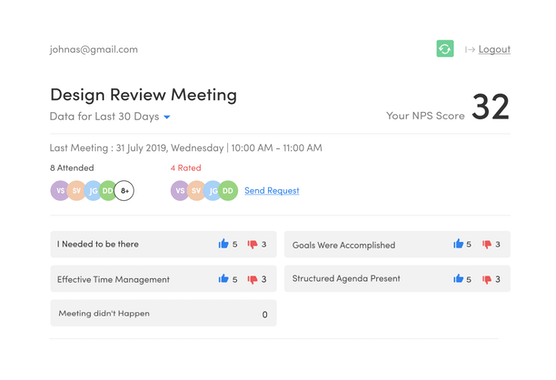Click the 8 Attended label
The height and width of the screenshot is (380, 556).
tap(72, 168)
